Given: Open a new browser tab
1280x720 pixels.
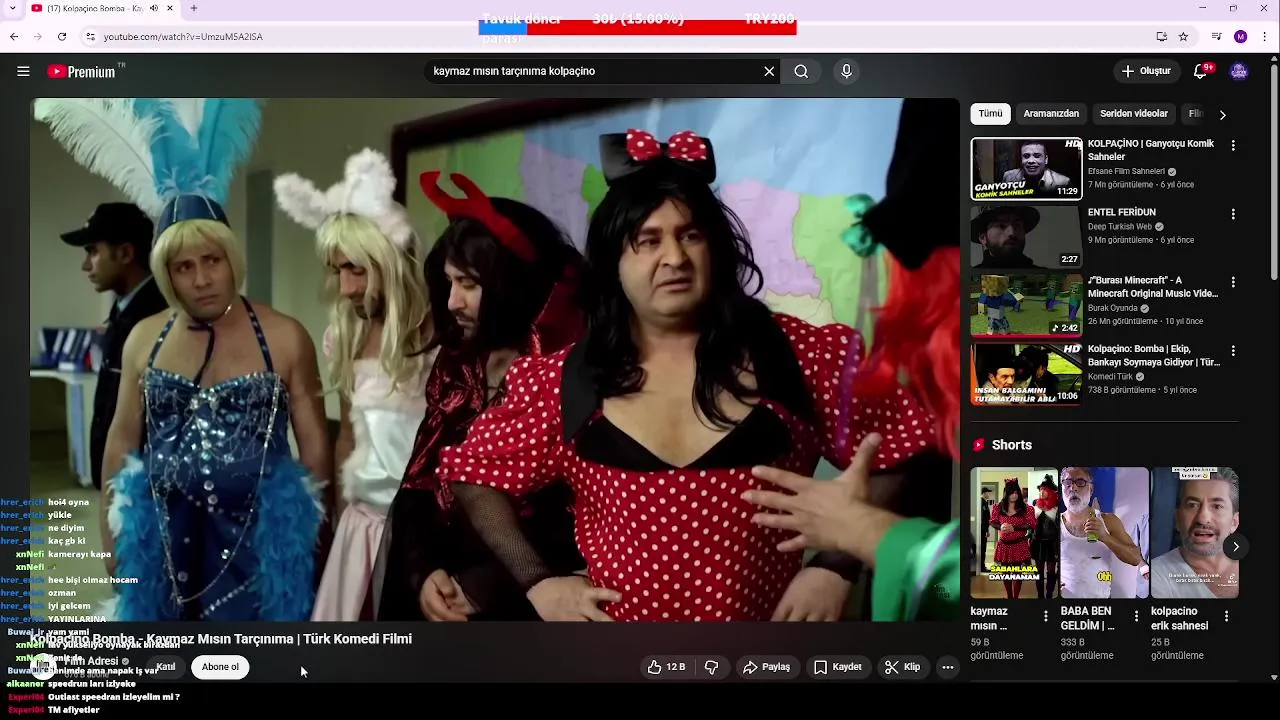Looking at the screenshot, I should click(x=193, y=8).
